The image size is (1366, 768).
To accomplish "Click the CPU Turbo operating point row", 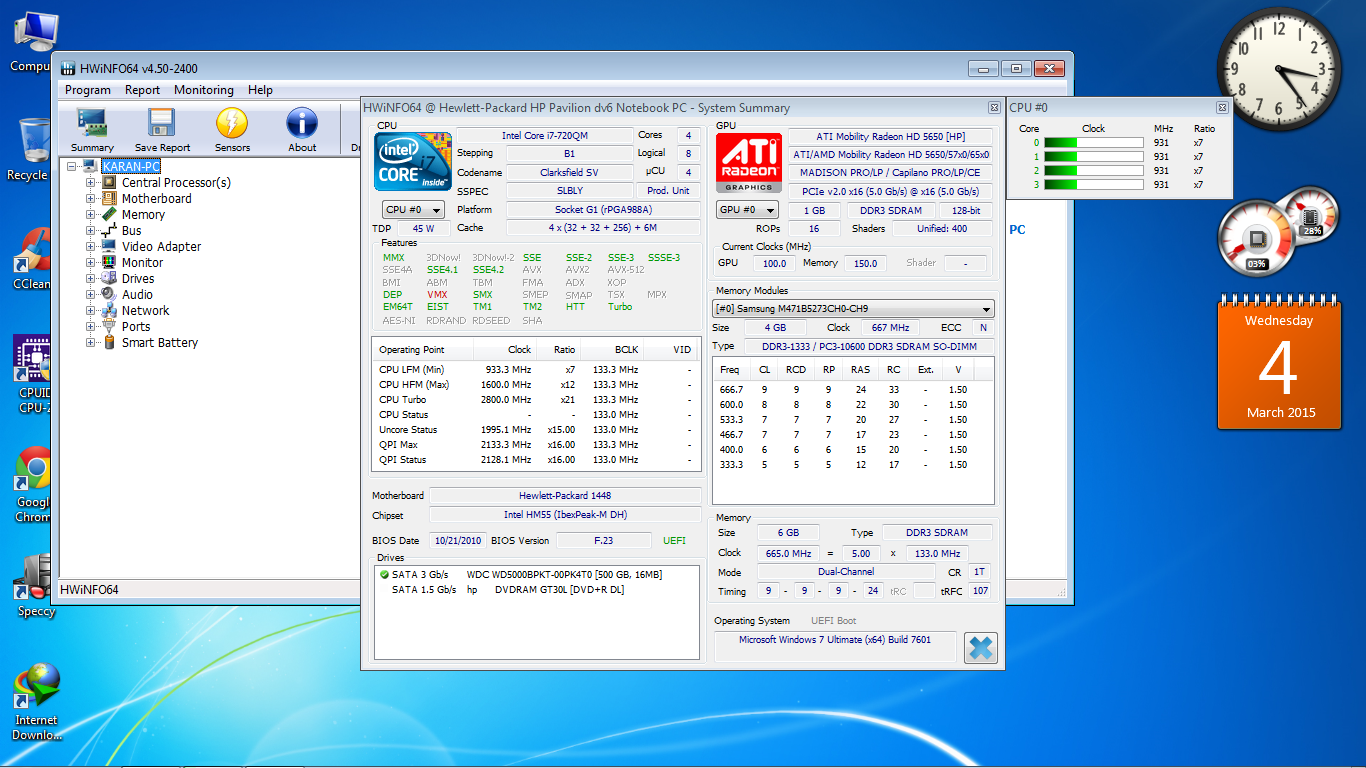I will (536, 400).
